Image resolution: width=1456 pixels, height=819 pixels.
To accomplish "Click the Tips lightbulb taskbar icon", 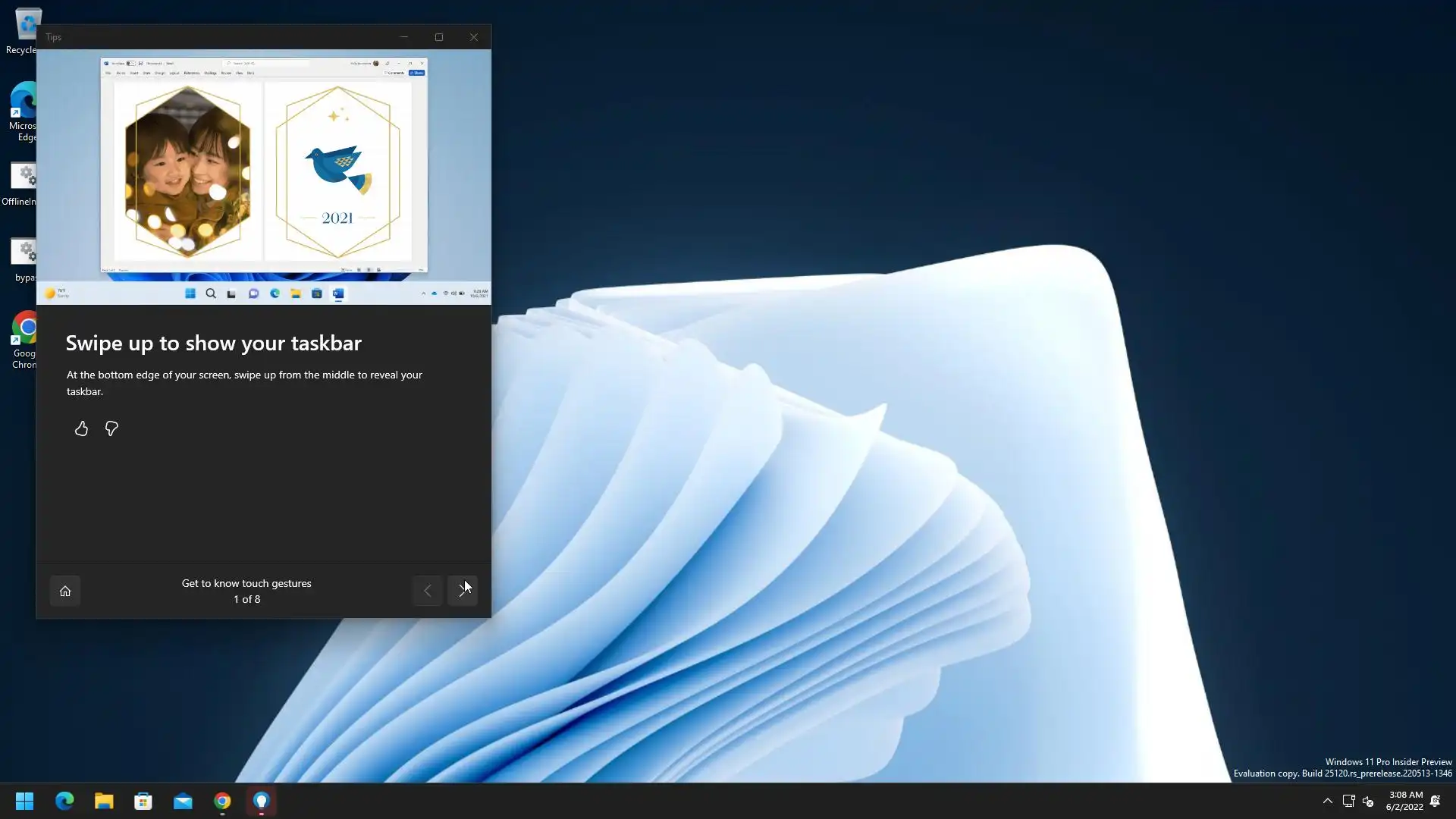I will click(x=262, y=801).
